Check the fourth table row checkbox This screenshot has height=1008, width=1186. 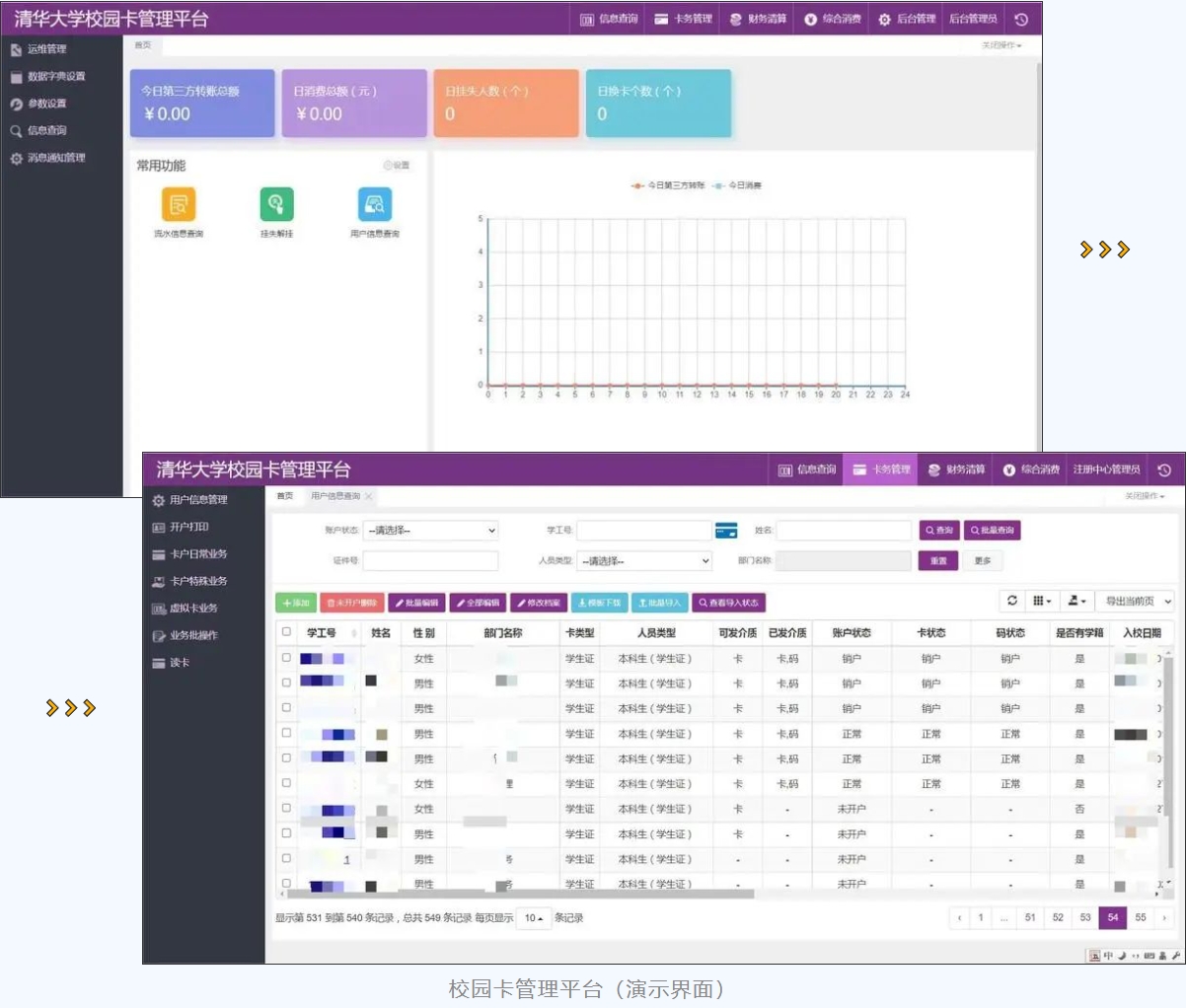[287, 733]
